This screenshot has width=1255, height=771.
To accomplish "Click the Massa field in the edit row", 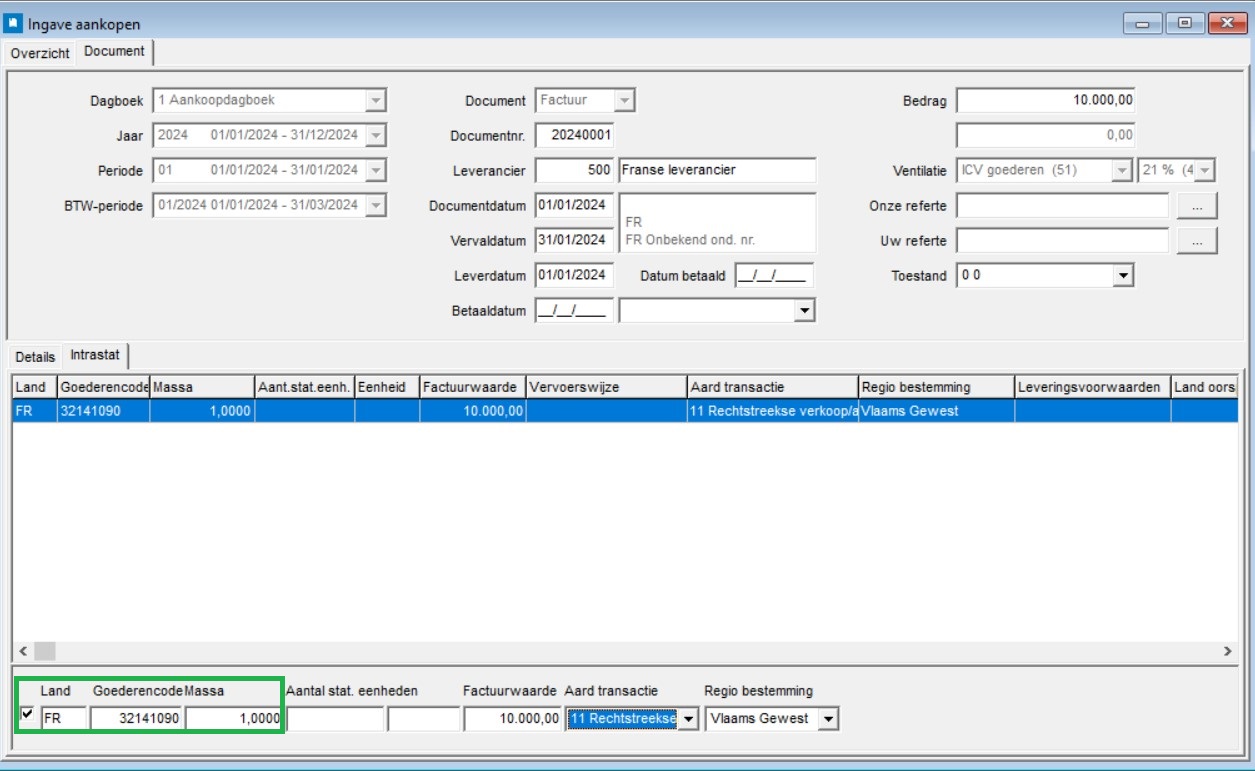I will (x=232, y=719).
